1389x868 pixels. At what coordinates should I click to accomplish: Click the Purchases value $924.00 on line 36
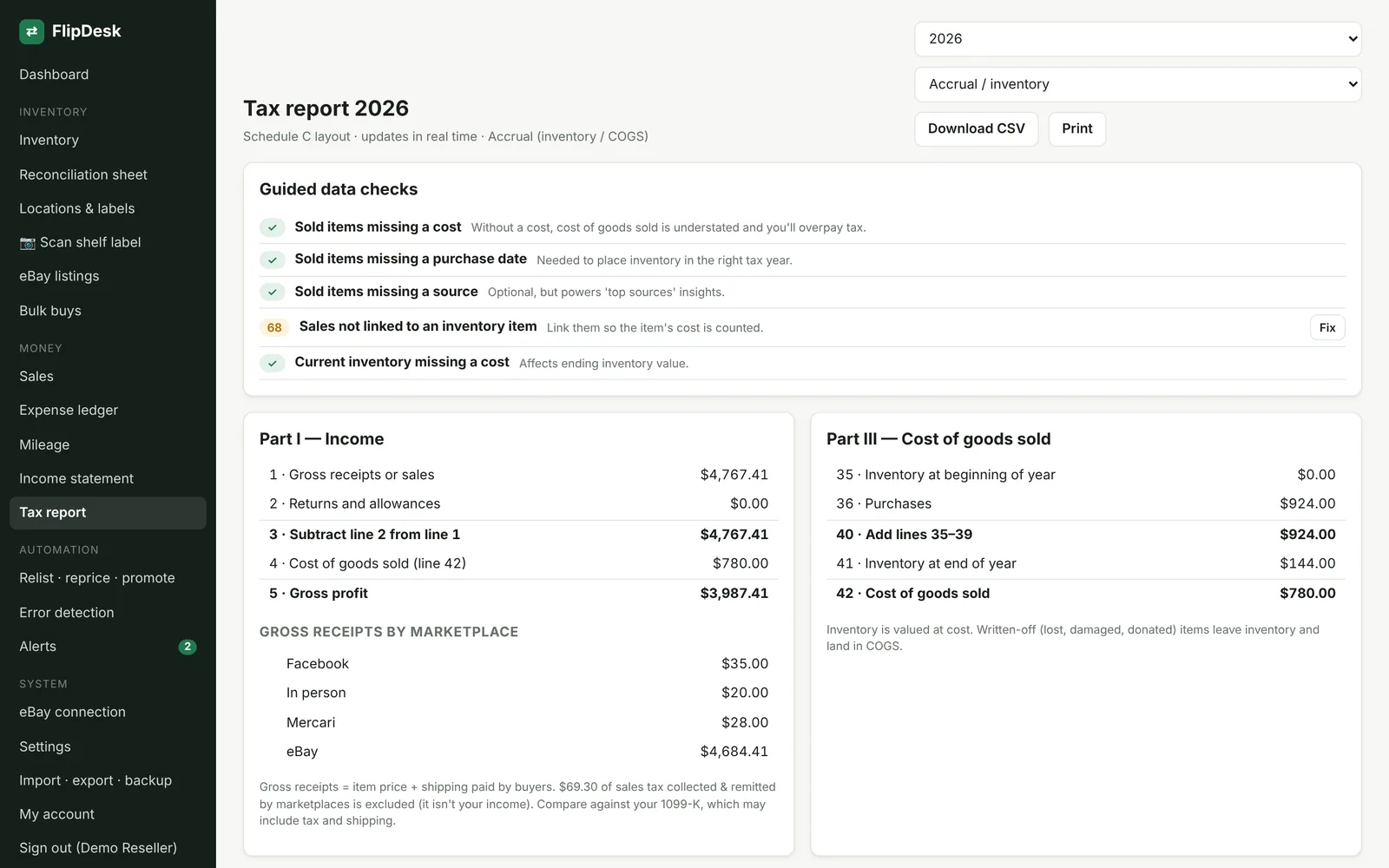coord(1307,503)
